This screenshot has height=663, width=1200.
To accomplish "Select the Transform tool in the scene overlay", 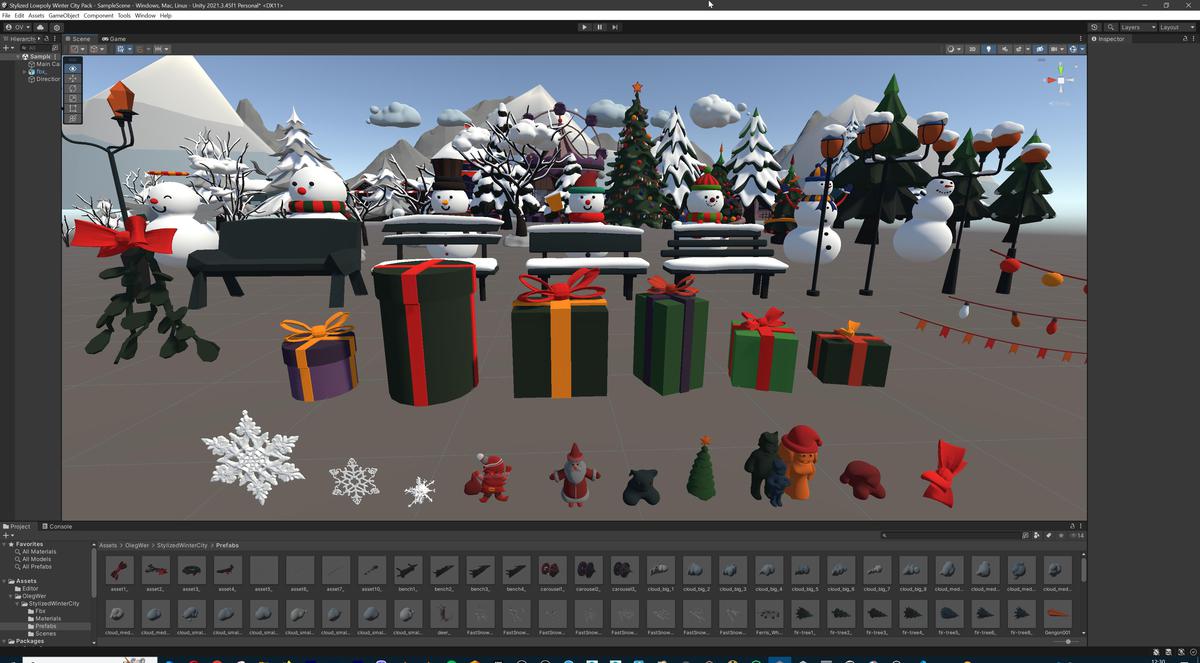I will click(72, 118).
